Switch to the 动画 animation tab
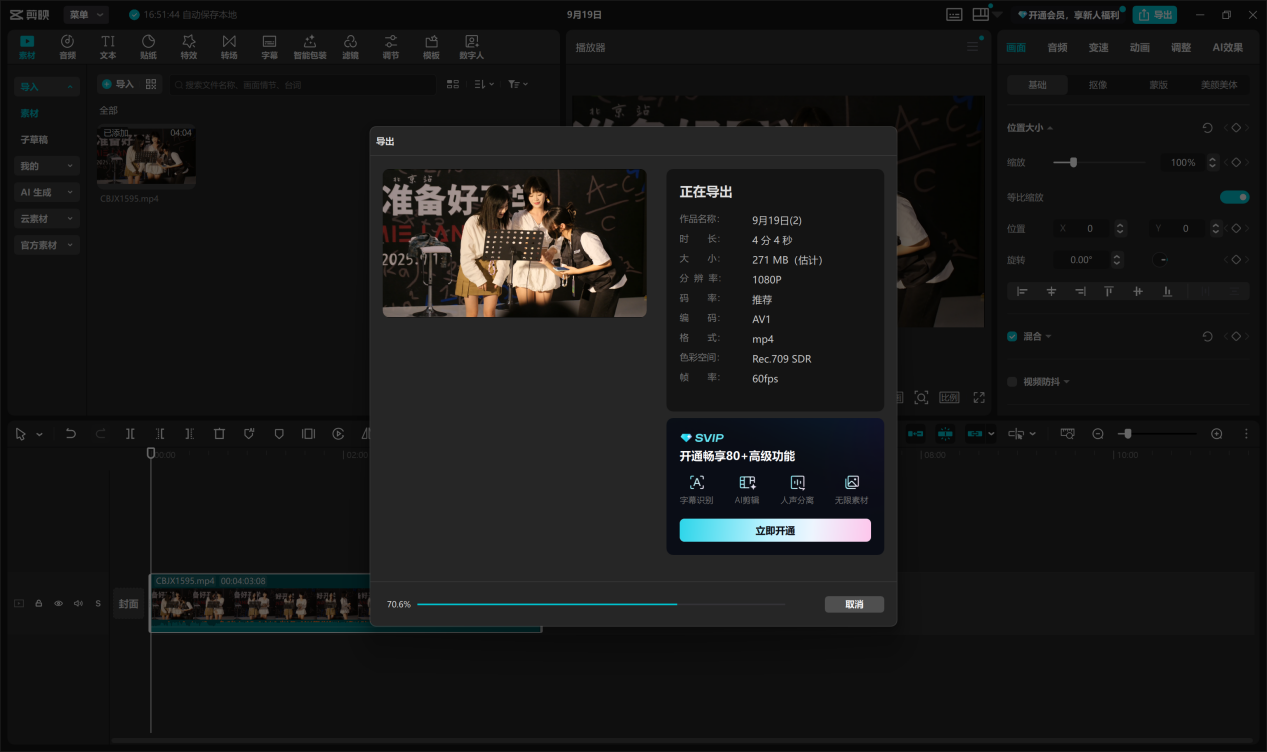The height and width of the screenshot is (752, 1267). pyautogui.click(x=1139, y=48)
